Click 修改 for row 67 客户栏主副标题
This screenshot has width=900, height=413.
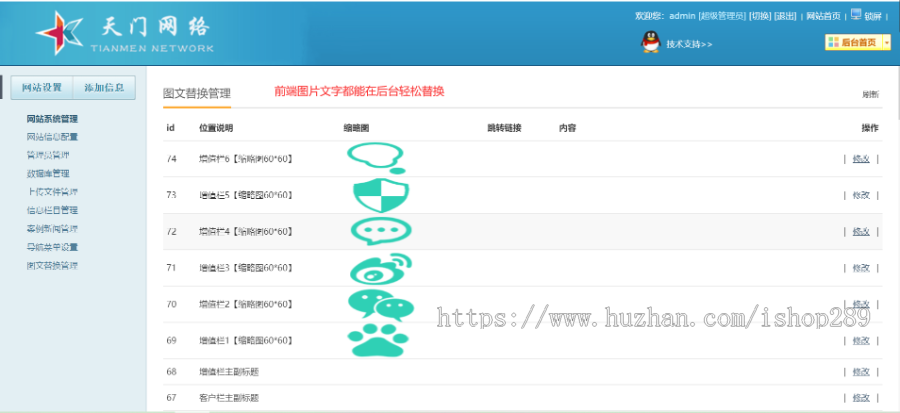click(x=861, y=398)
